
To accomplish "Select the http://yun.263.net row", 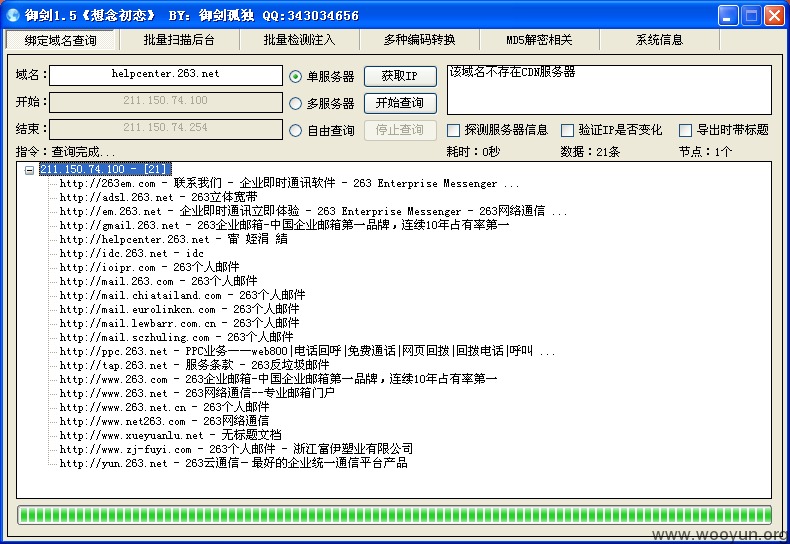I will pos(233,463).
